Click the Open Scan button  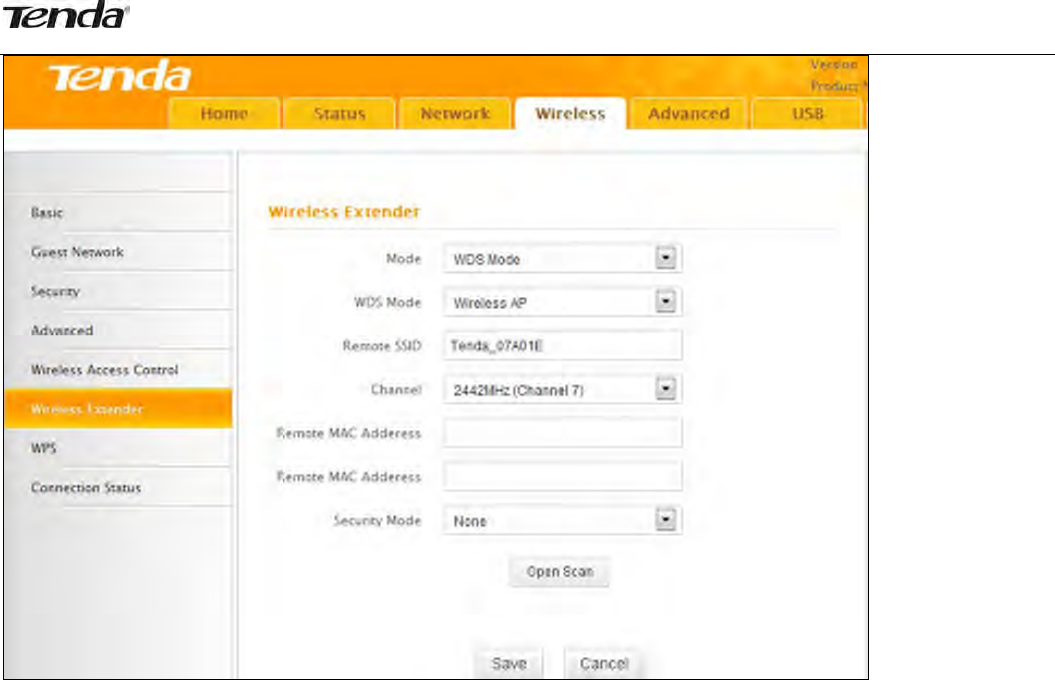[x=559, y=572]
